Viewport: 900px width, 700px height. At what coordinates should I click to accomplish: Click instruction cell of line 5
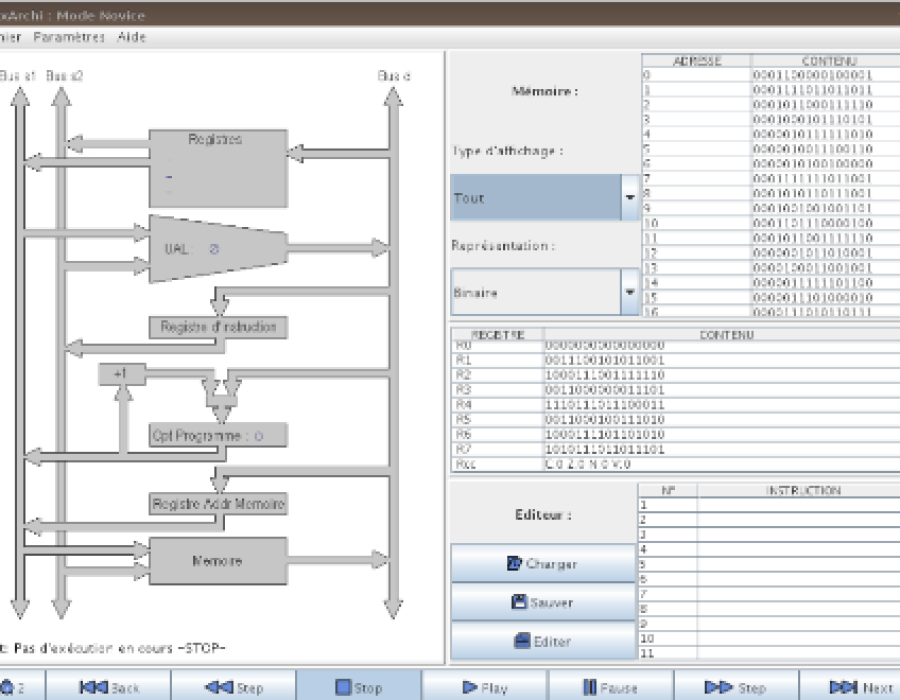click(x=799, y=565)
